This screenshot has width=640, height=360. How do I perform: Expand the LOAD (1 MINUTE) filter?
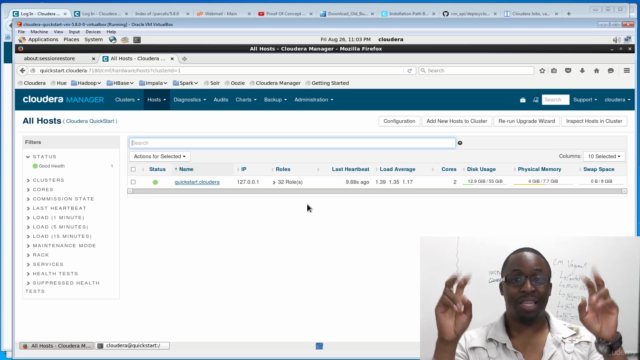click(x=55, y=218)
